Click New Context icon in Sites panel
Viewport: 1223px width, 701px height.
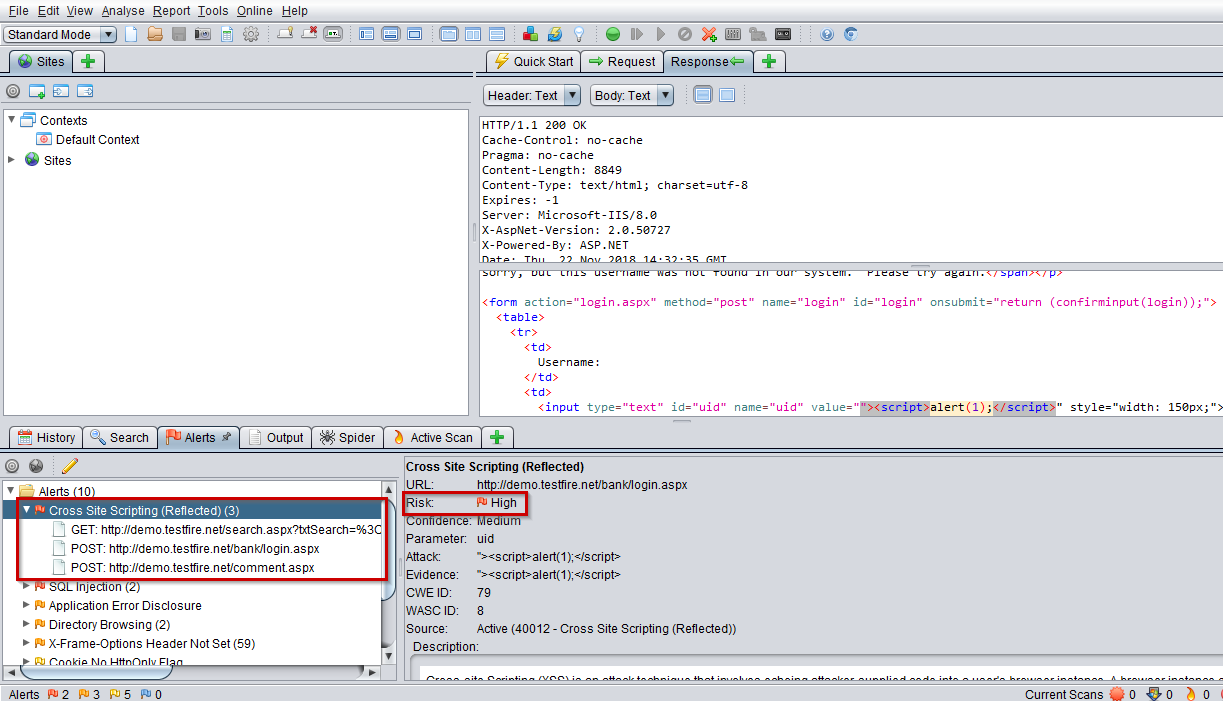click(37, 91)
